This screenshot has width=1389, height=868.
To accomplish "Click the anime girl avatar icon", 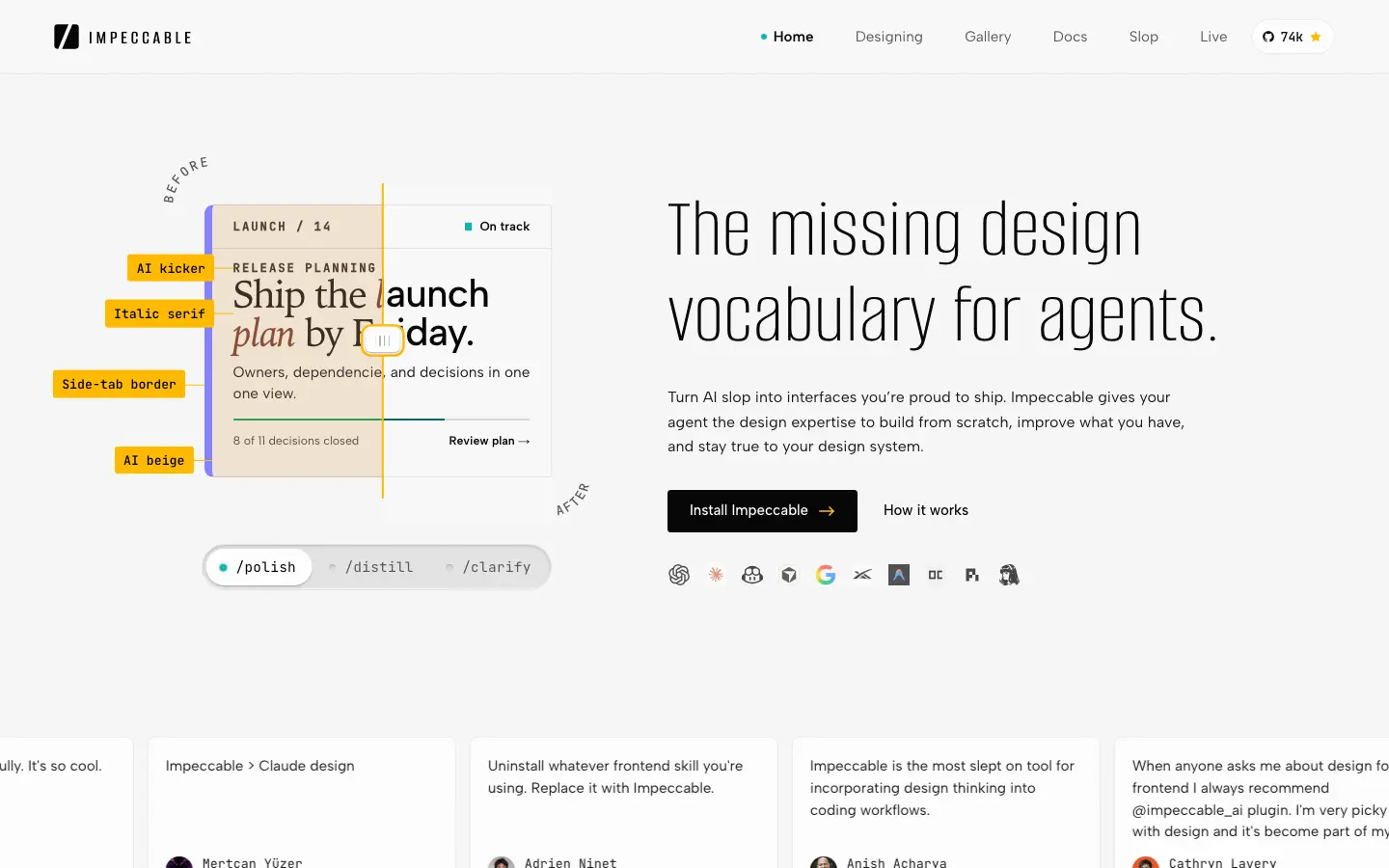I will click(x=1009, y=575).
